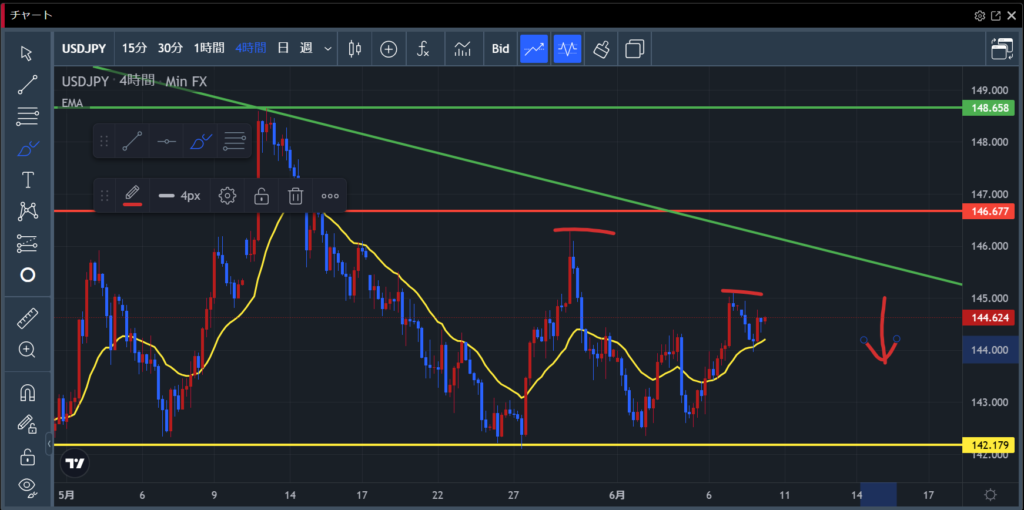This screenshot has width=1024, height=510.
Task: Choose line tool in floating favorites toolbar
Action: 133,140
